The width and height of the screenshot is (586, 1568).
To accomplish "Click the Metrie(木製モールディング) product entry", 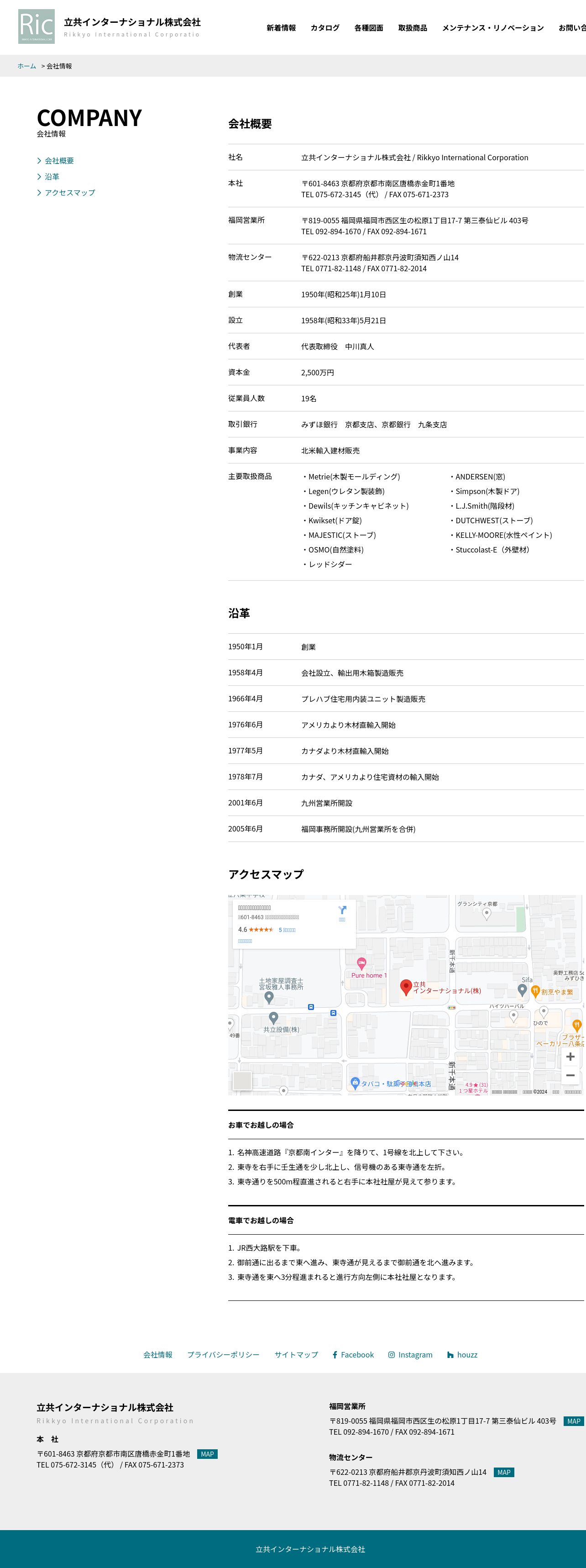I will 351,477.
